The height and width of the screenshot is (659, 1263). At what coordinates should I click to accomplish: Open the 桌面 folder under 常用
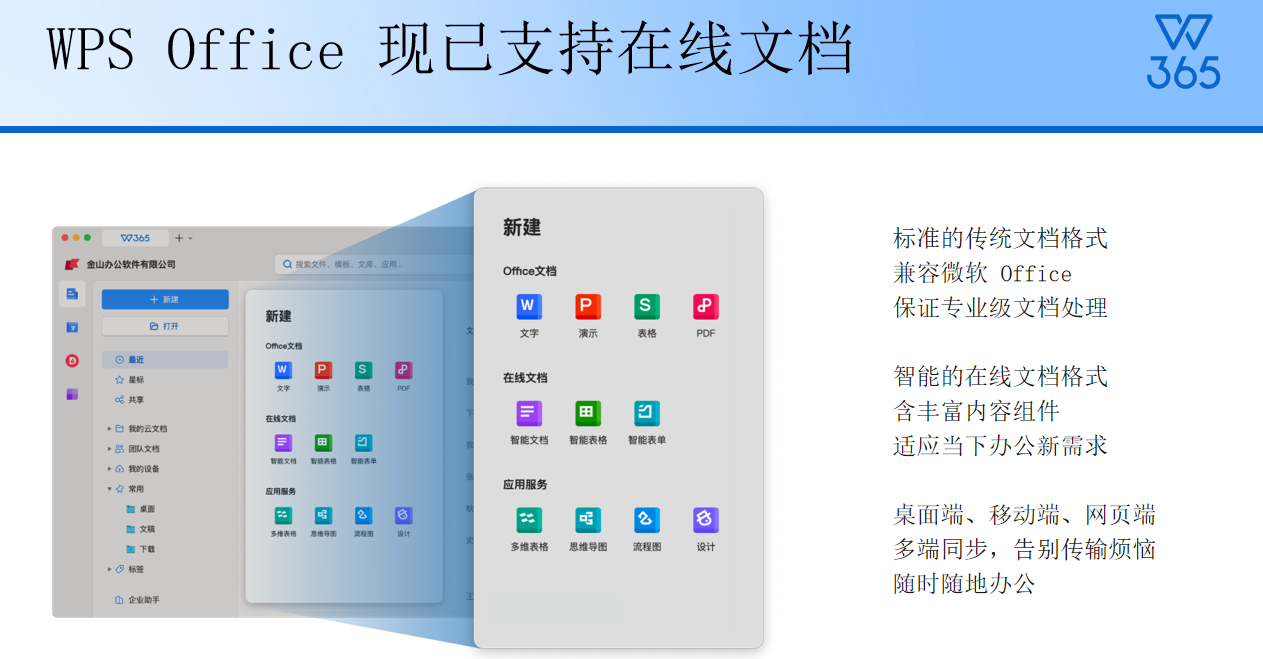coord(140,509)
